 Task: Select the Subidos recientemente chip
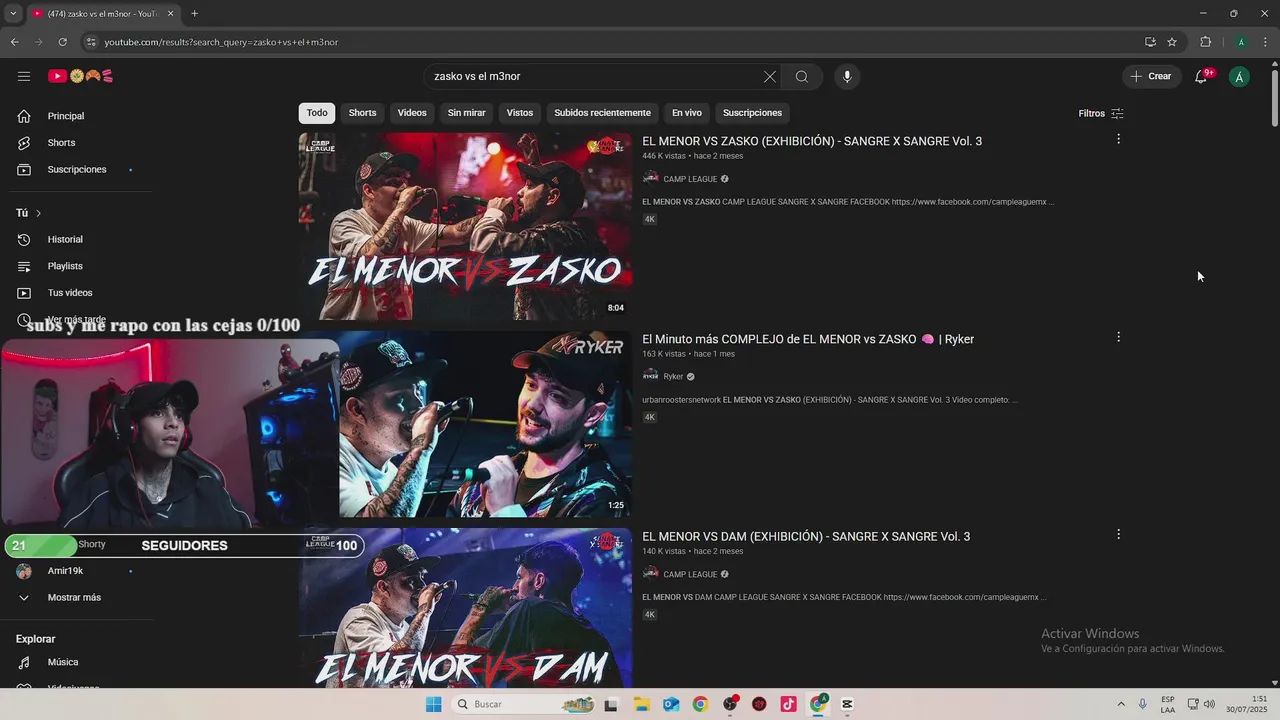602,113
